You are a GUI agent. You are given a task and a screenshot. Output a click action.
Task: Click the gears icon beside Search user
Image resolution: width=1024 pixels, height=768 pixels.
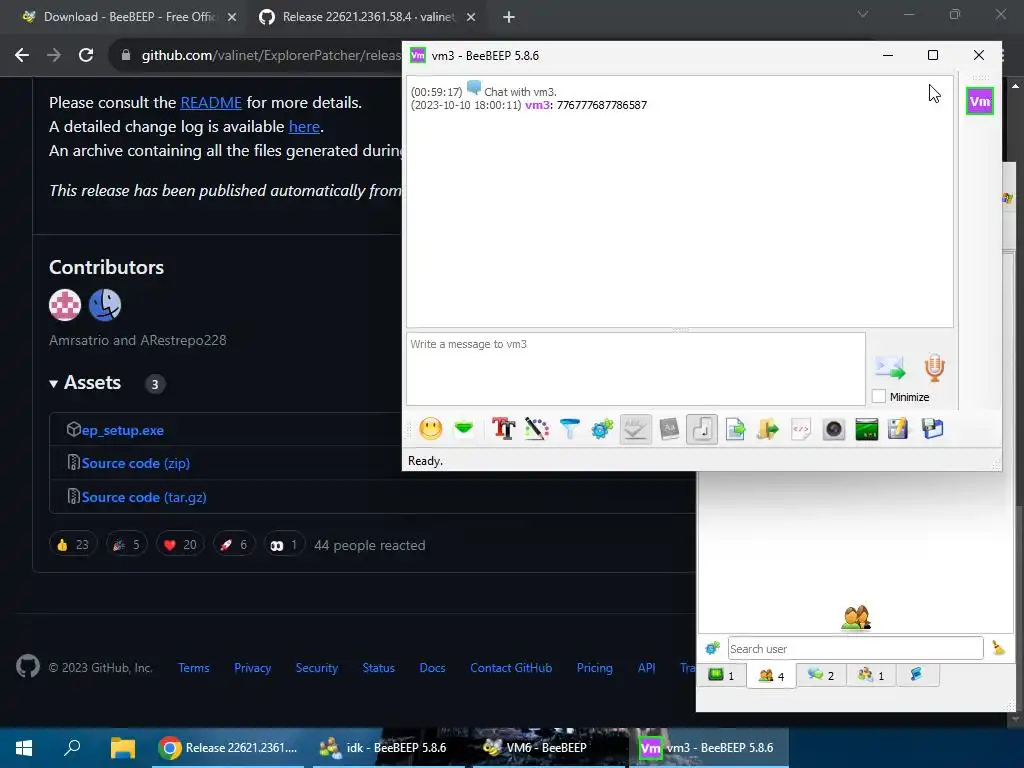712,648
